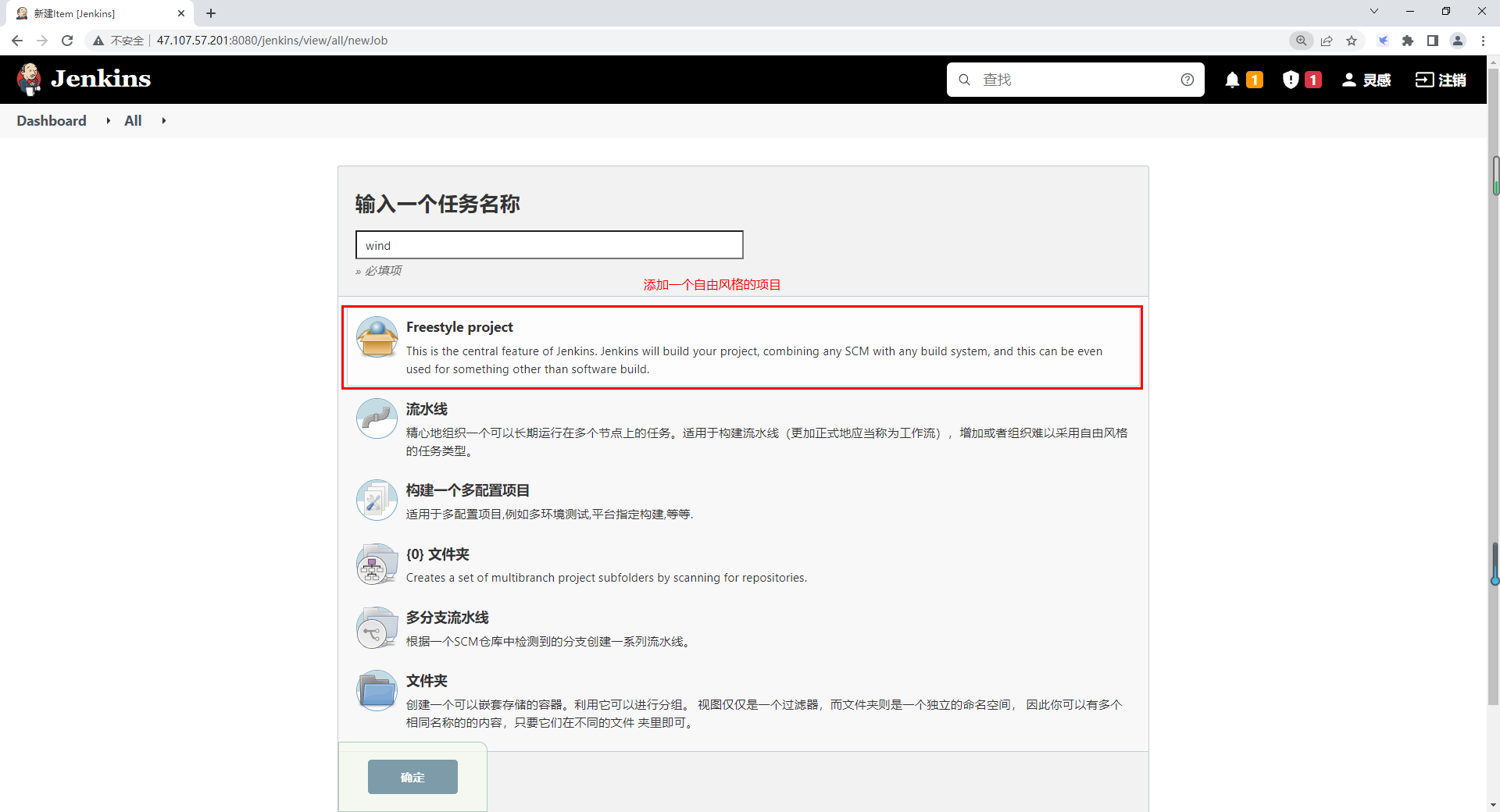Viewport: 1500px width, 812px height.
Task: Click the Jenkins butler logo
Action: click(30, 79)
